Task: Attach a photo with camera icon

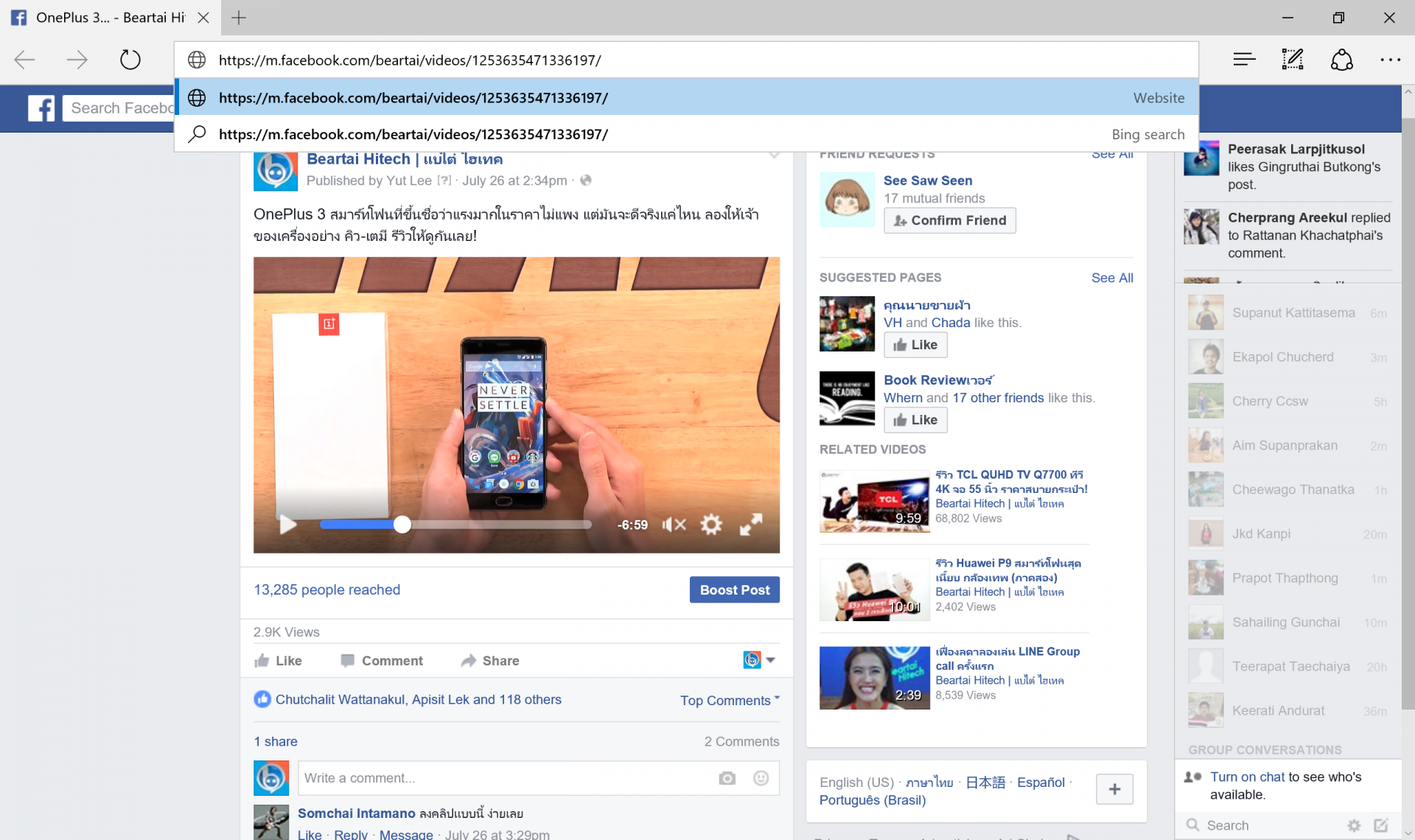Action: [727, 778]
